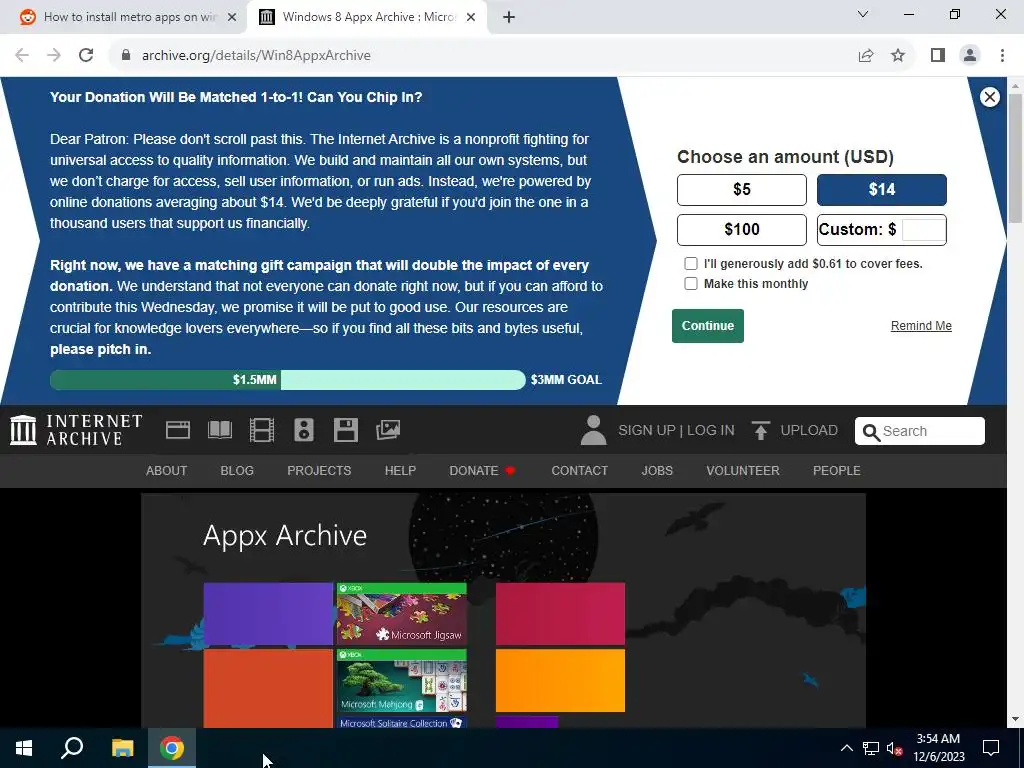
Task: Click the donation goal progress bar
Action: pyautogui.click(x=287, y=380)
